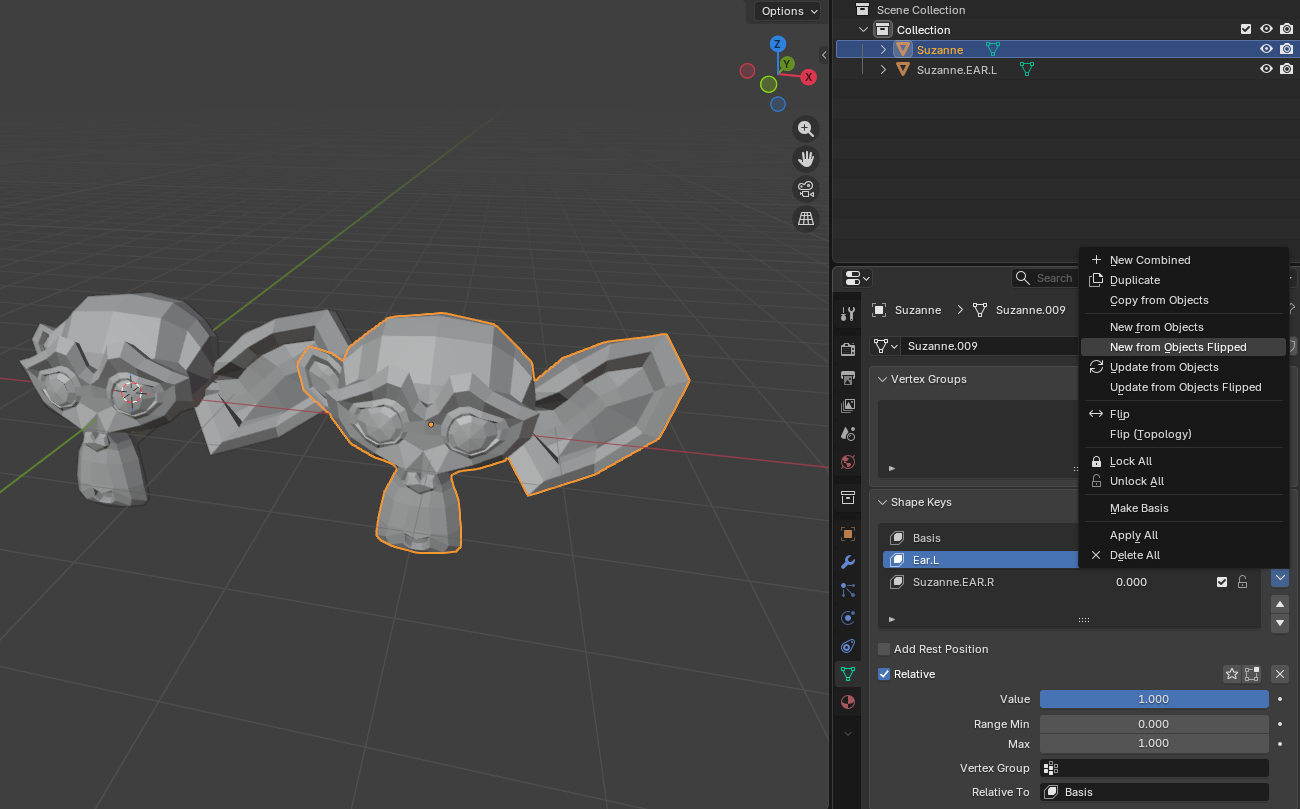The width and height of the screenshot is (1300, 809).
Task: Move shape key up with arrow button
Action: click(x=1280, y=604)
